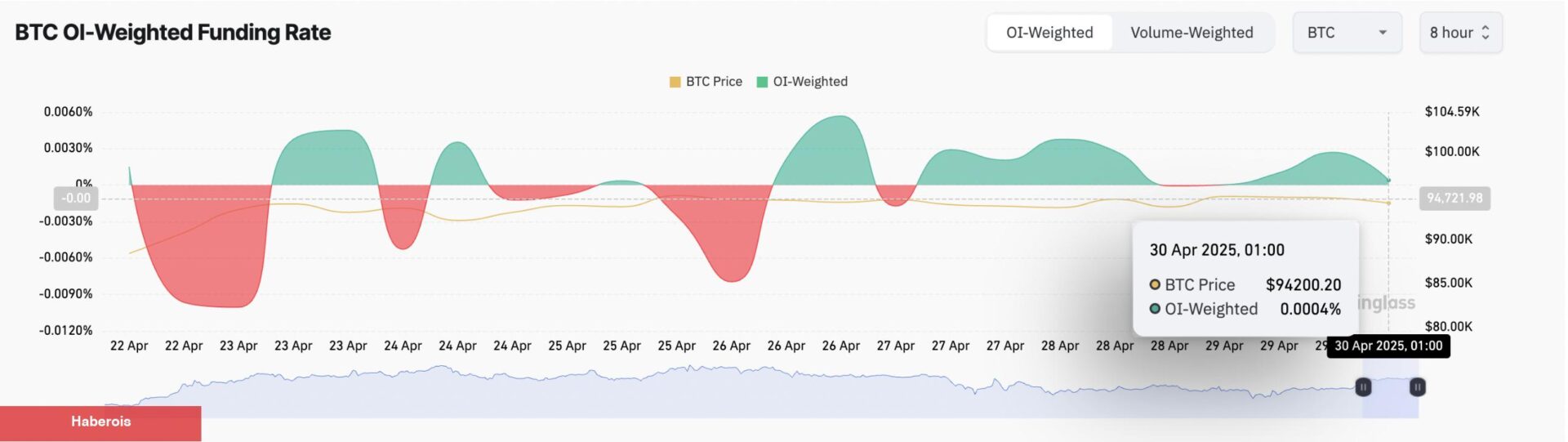Click the BTC OI-Weighted Funding Rate title

click(x=173, y=33)
